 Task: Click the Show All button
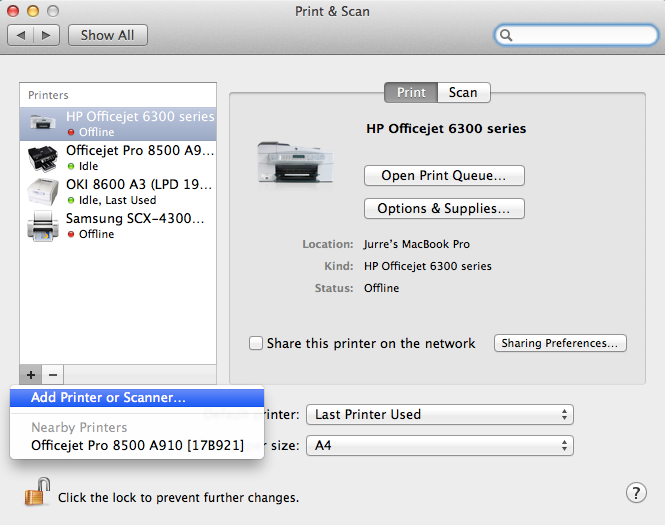pyautogui.click(x=108, y=35)
